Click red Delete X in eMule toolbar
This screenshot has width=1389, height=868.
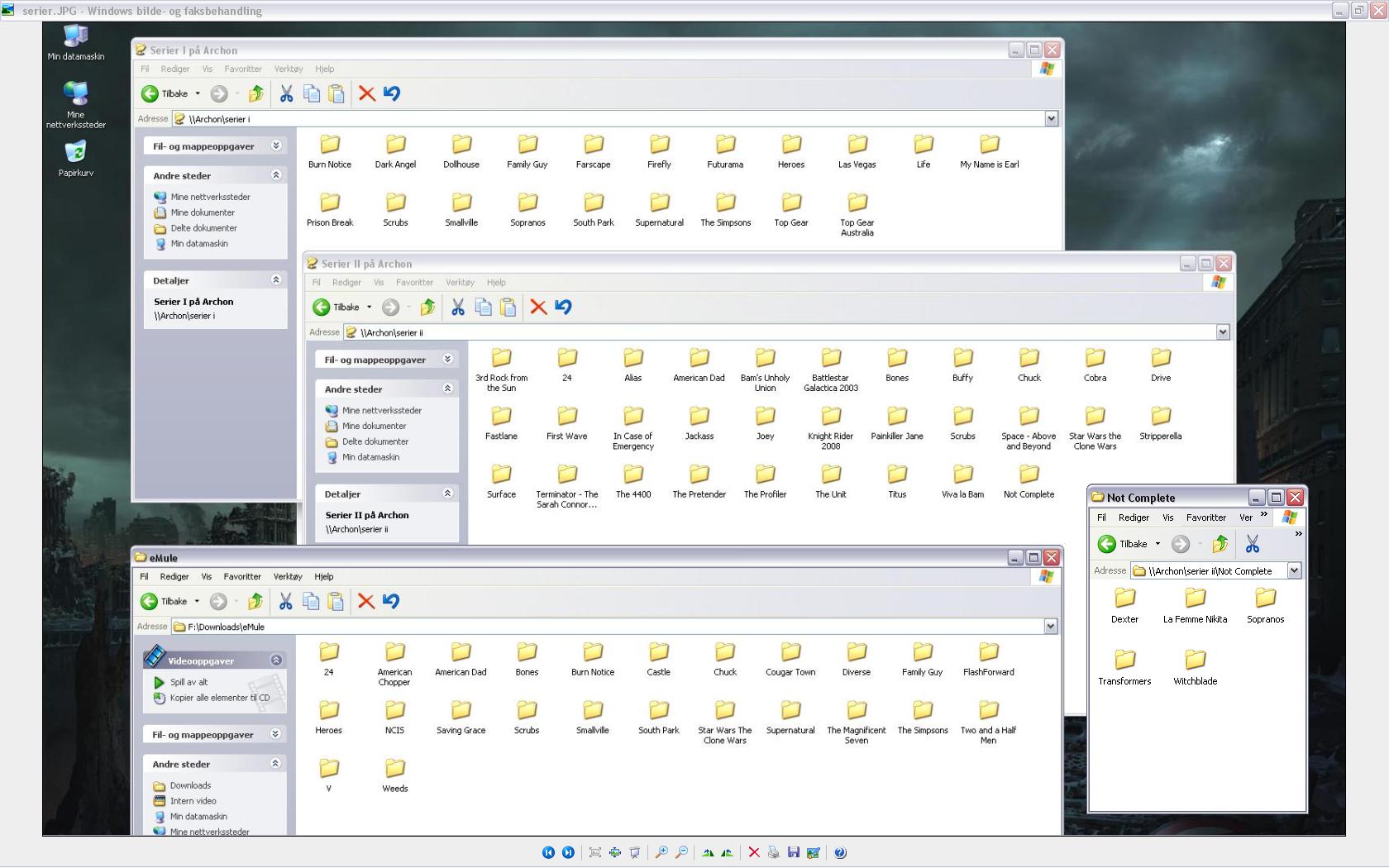click(366, 601)
